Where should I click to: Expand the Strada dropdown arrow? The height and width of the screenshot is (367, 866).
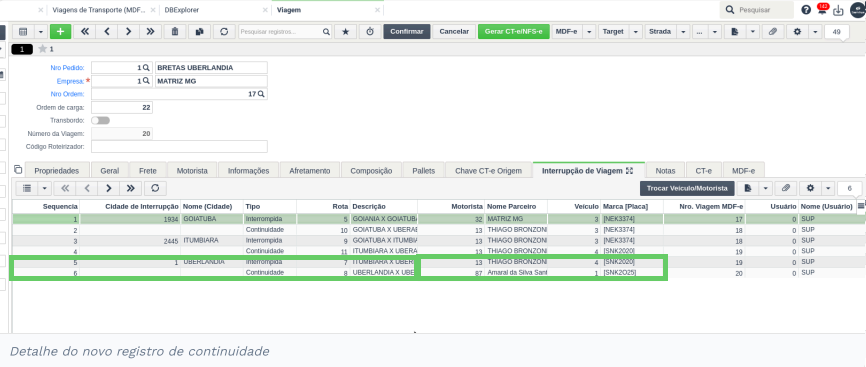point(684,32)
